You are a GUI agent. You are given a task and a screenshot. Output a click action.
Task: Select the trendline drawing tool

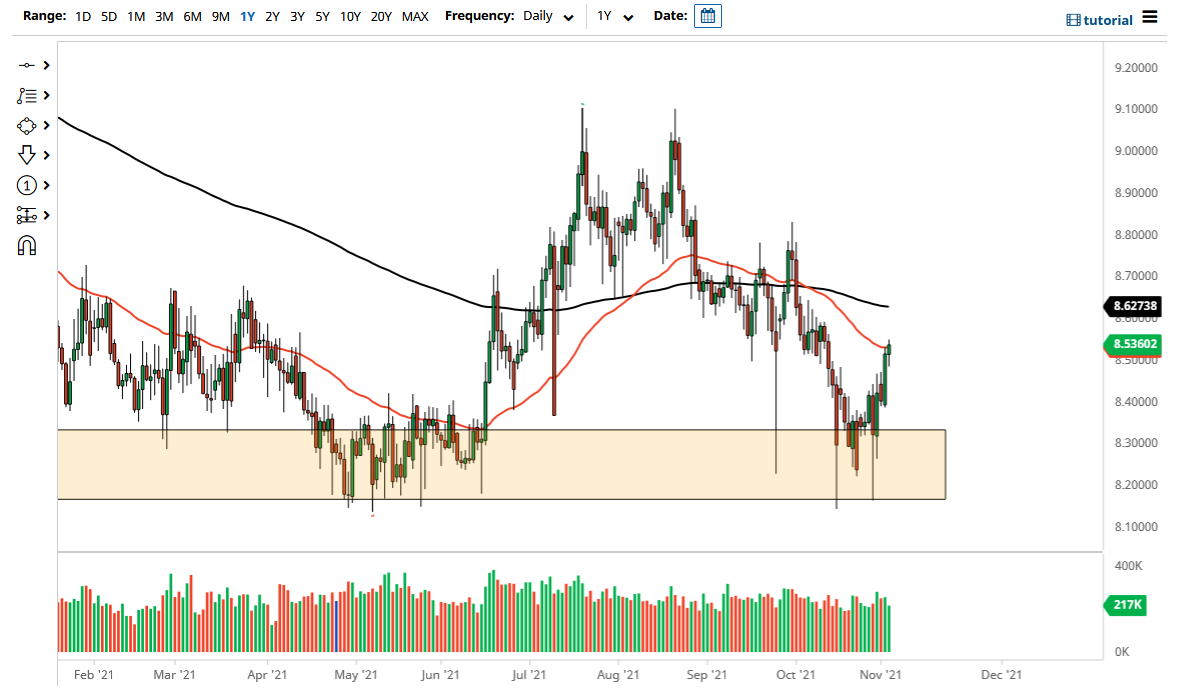coord(27,65)
